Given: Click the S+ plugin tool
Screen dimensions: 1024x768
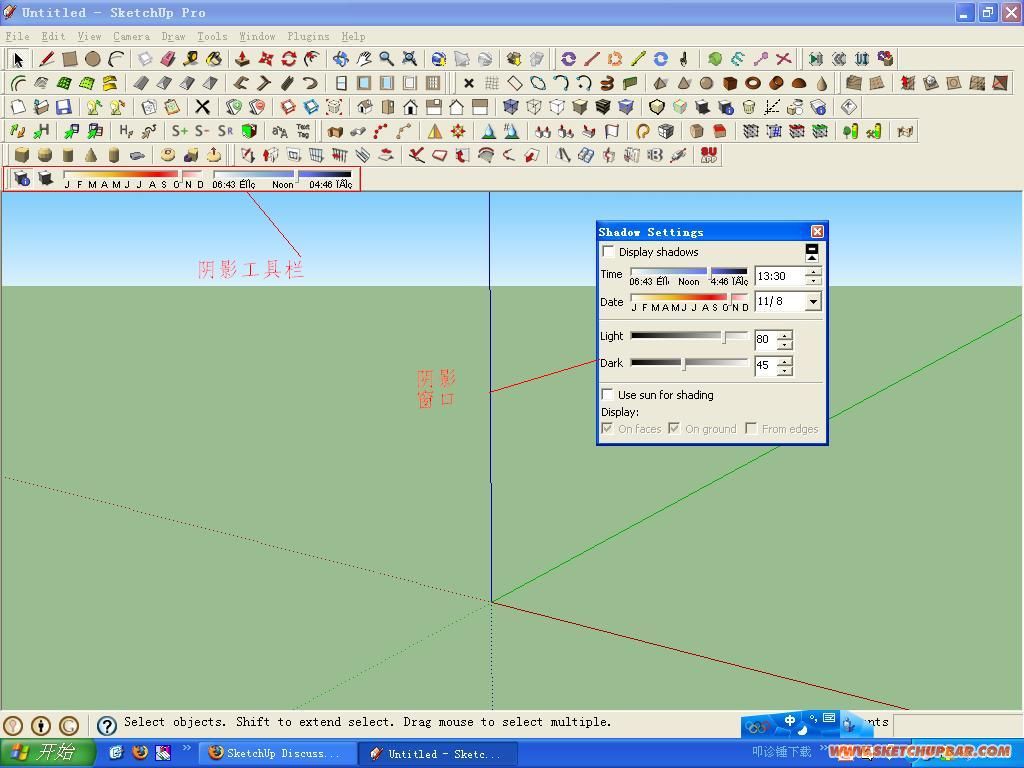Looking at the screenshot, I should 180,131.
